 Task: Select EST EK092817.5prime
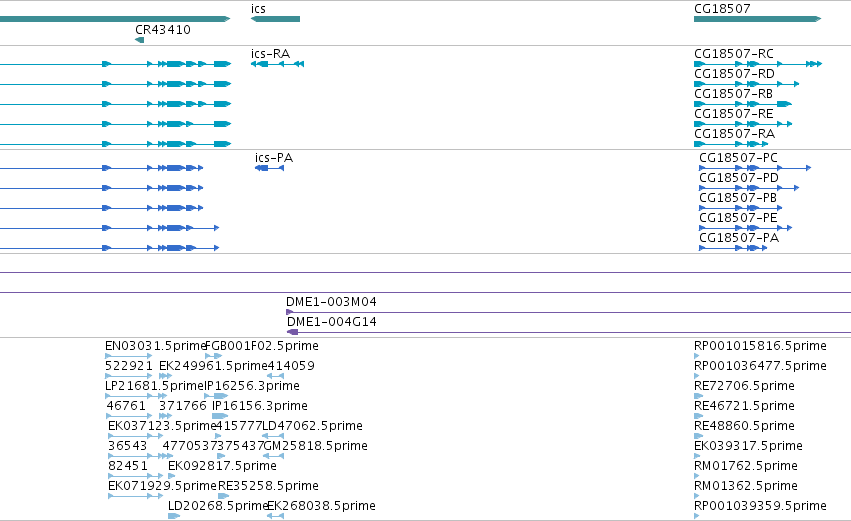[x=172, y=476]
